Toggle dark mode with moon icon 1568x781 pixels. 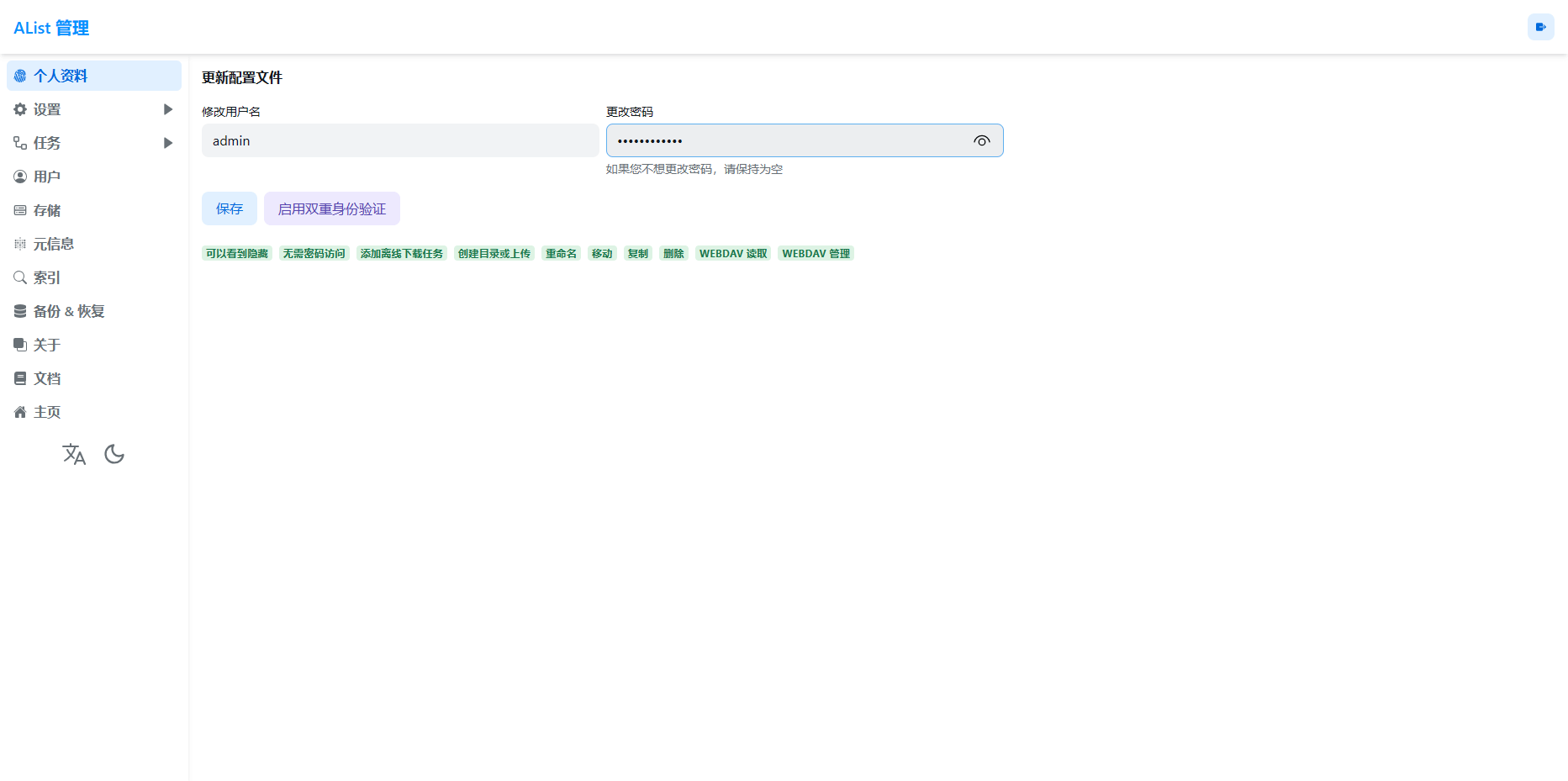114,455
